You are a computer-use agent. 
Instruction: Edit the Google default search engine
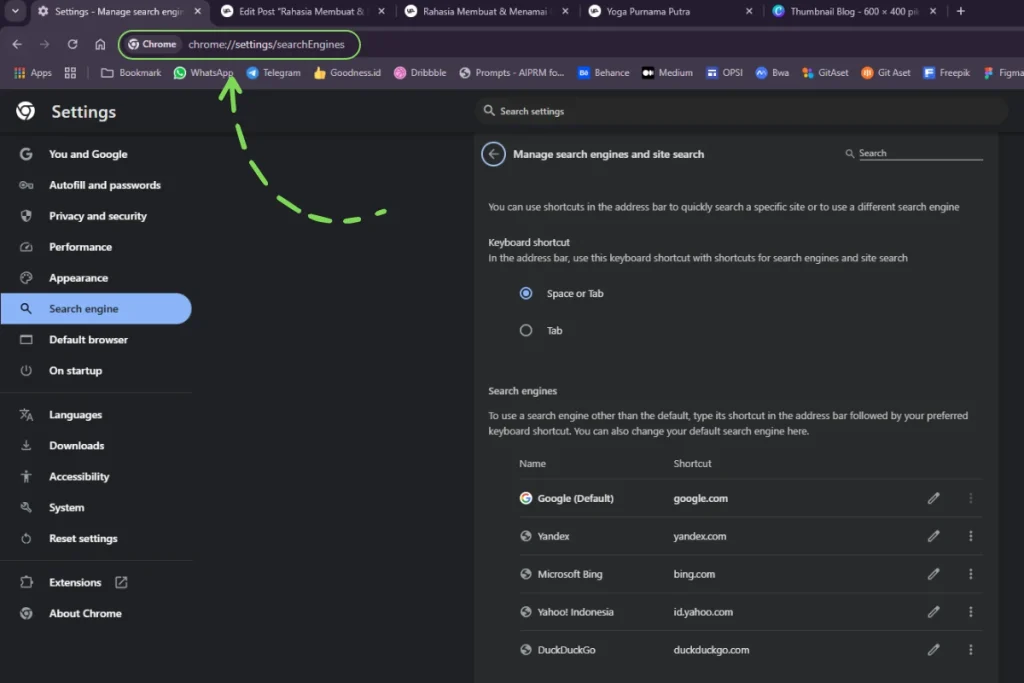pos(934,497)
